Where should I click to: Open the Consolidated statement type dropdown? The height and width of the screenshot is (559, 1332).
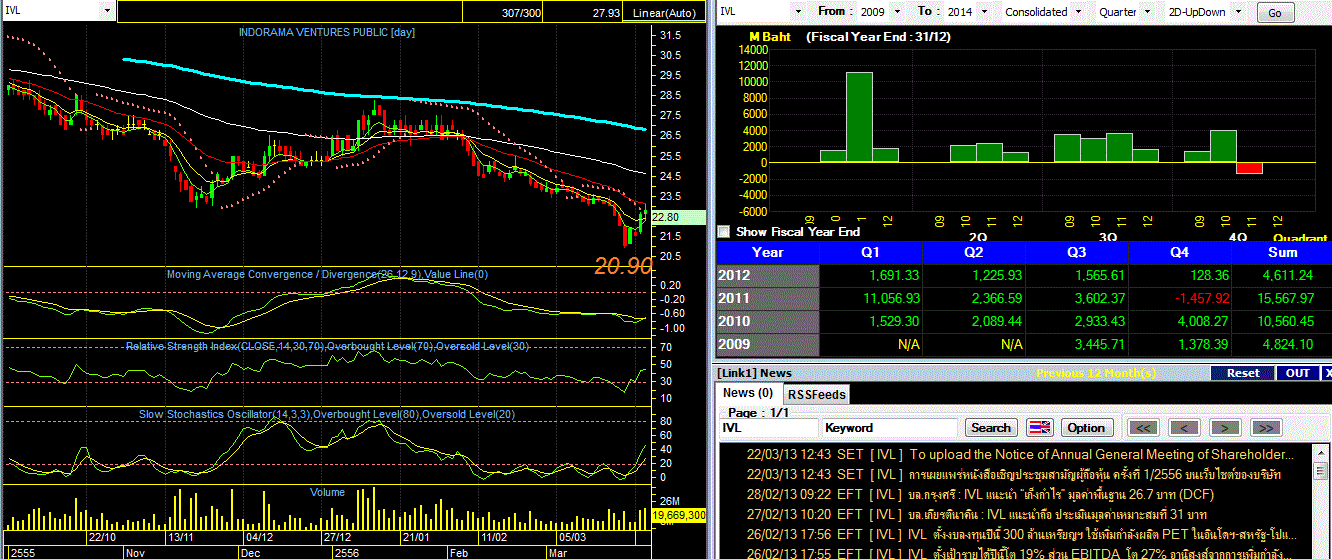(1079, 12)
